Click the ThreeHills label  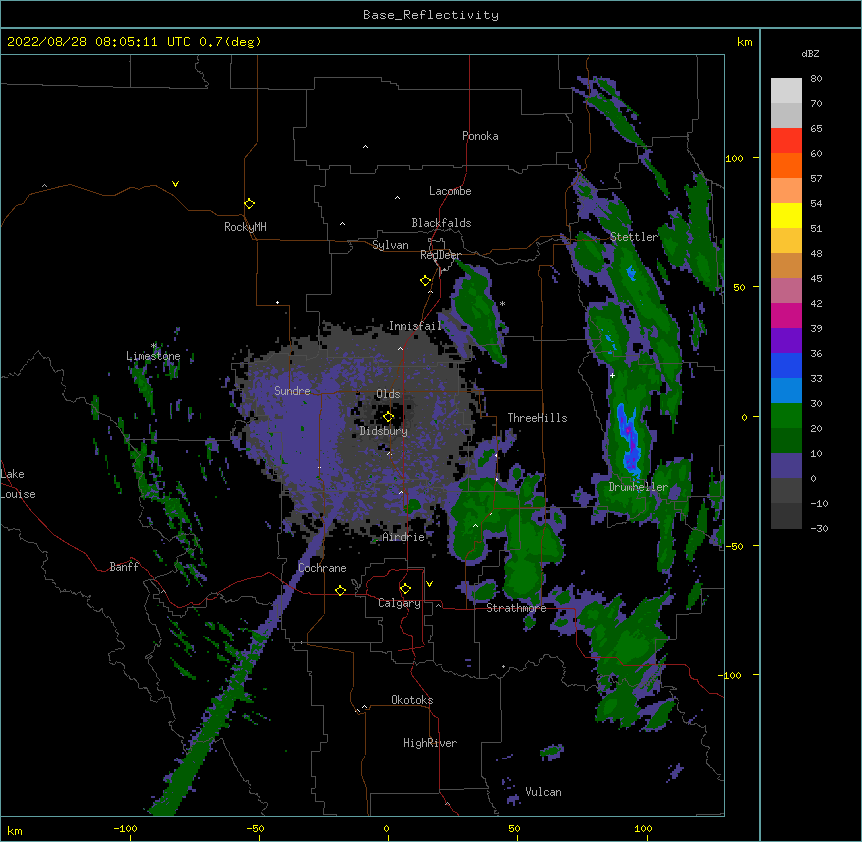pos(537,418)
